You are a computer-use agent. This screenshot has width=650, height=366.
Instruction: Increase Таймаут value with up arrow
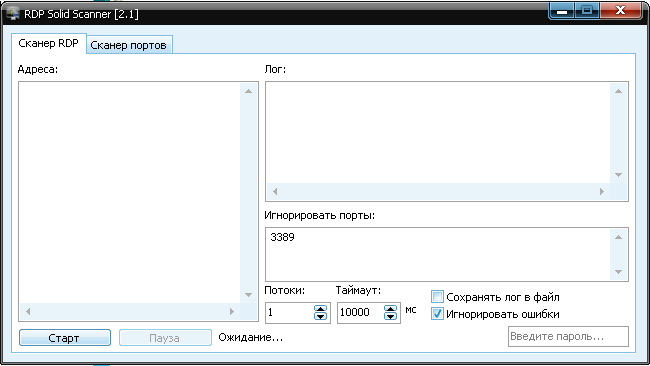click(x=390, y=309)
